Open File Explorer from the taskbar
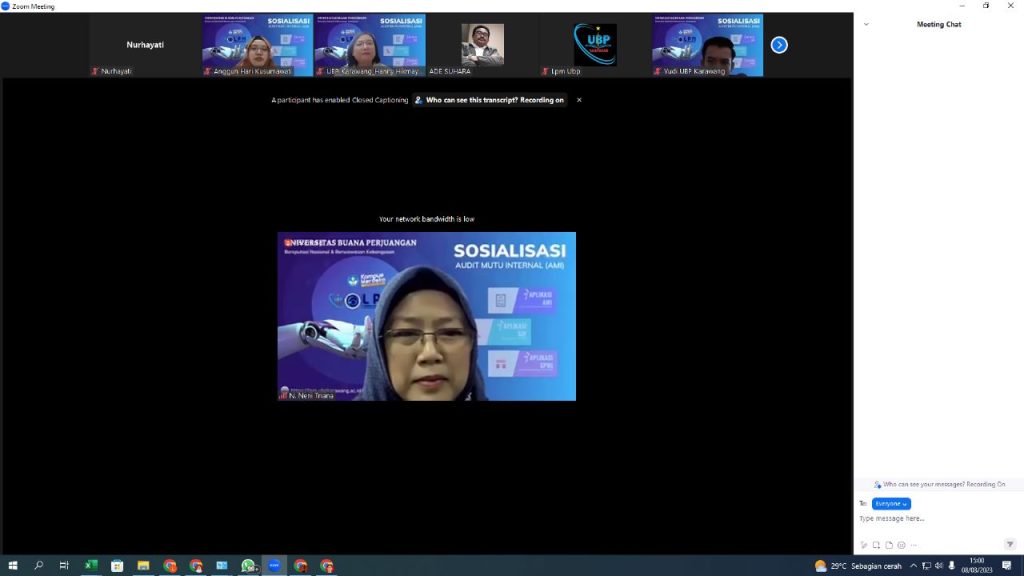The width and height of the screenshot is (1024, 576). click(x=143, y=566)
